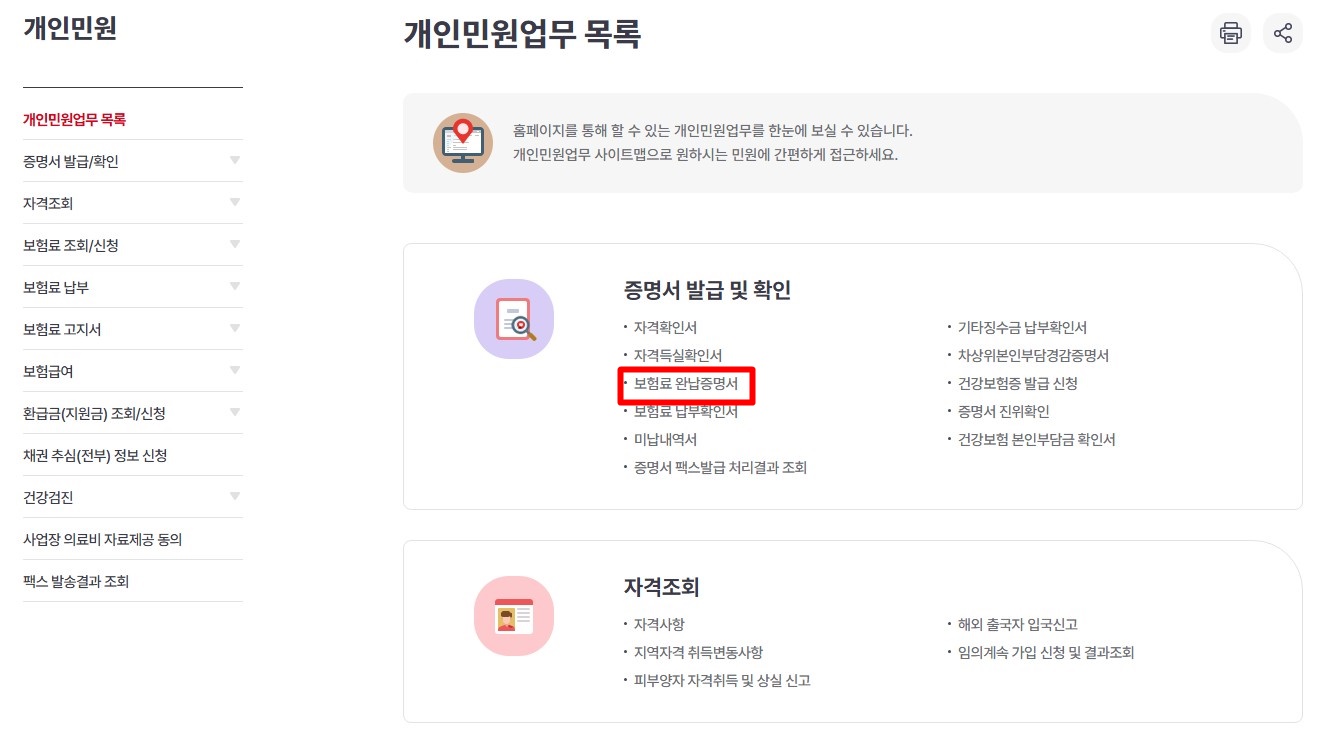Expand the 건강검진 sidebar section
Image resolution: width=1326 pixels, height=733 pixels.
[235, 496]
